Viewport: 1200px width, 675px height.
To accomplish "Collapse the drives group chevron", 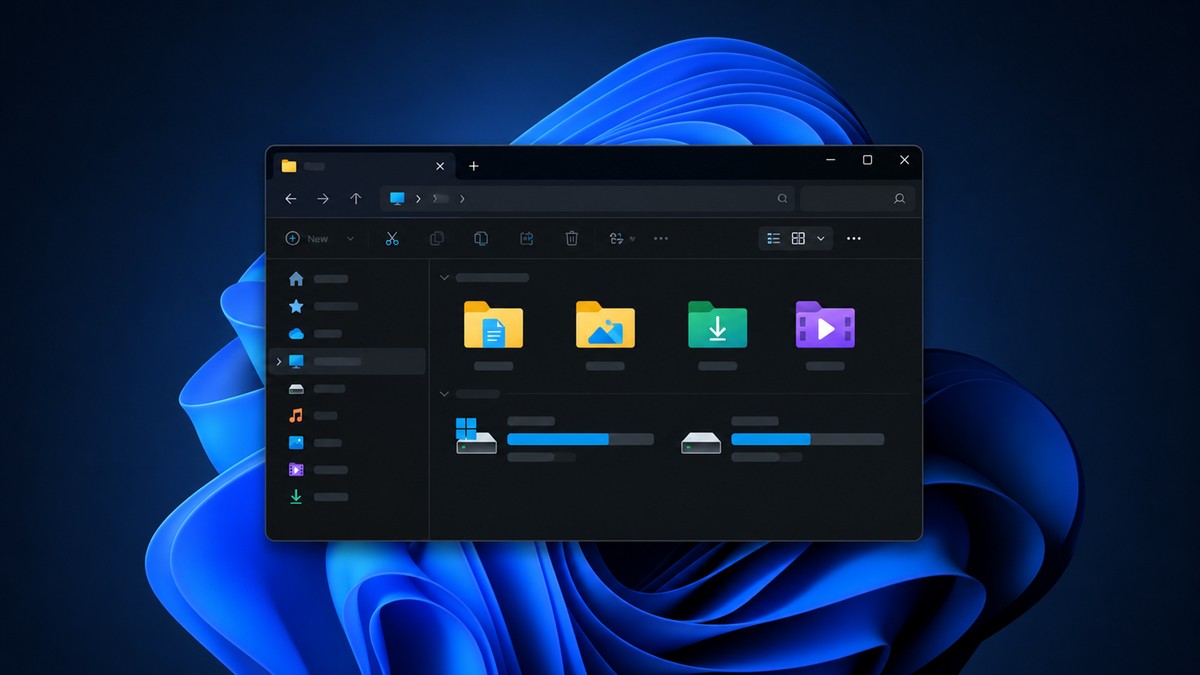I will 445,394.
